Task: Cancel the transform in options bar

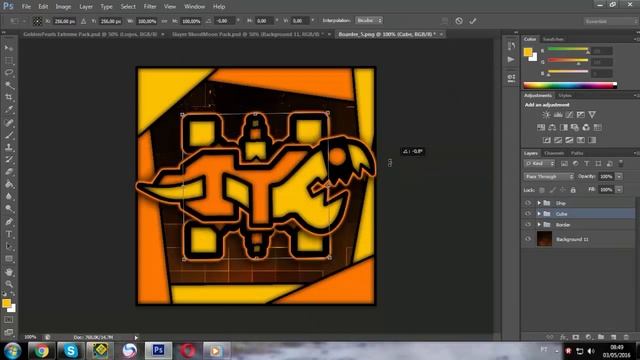Action: point(459,20)
